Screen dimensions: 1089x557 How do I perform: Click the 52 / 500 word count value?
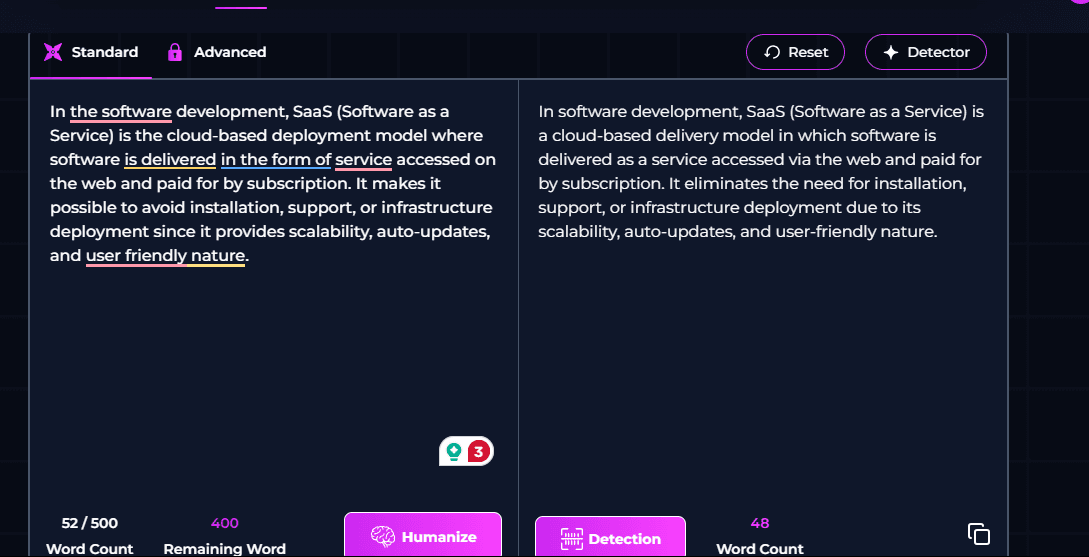[x=90, y=523]
